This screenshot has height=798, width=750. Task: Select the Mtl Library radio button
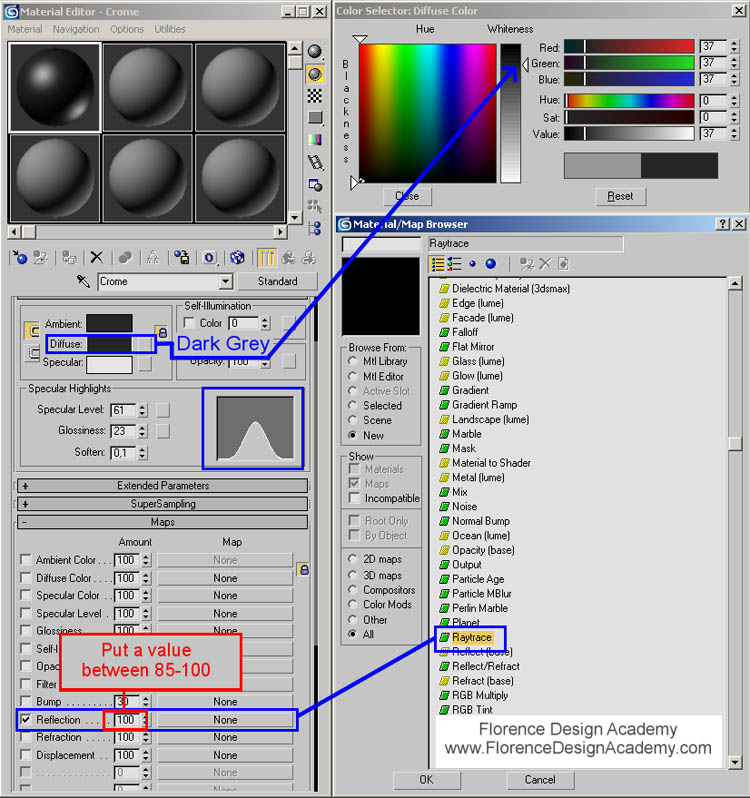[x=353, y=361]
